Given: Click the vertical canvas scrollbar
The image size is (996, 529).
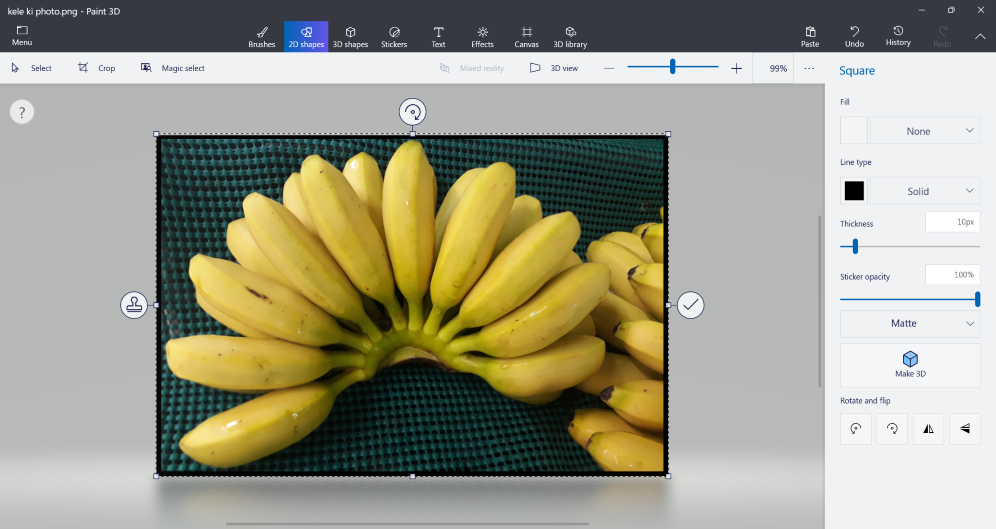Looking at the screenshot, I should (x=819, y=302).
